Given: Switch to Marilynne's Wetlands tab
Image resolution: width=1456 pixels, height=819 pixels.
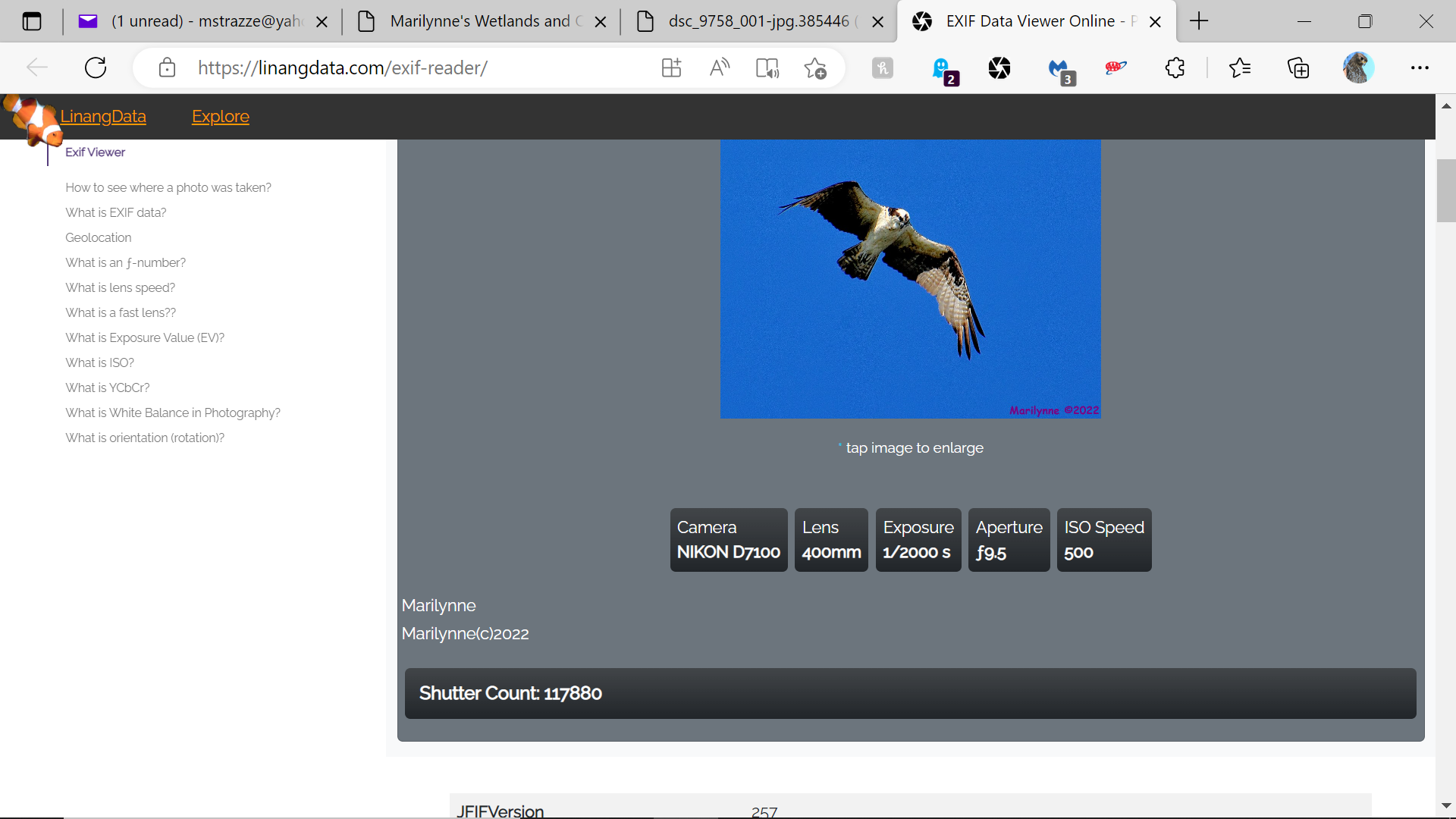Looking at the screenshot, I should click(479, 21).
